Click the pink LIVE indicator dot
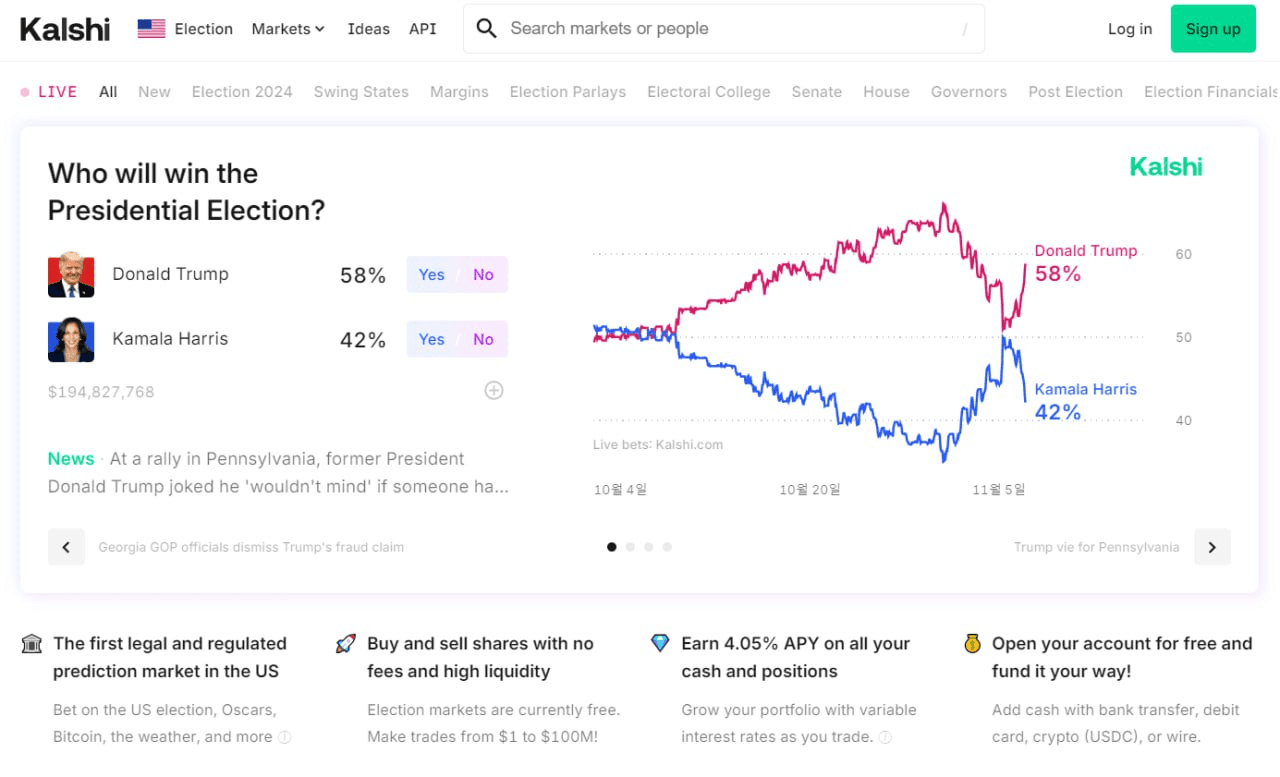 click(25, 92)
